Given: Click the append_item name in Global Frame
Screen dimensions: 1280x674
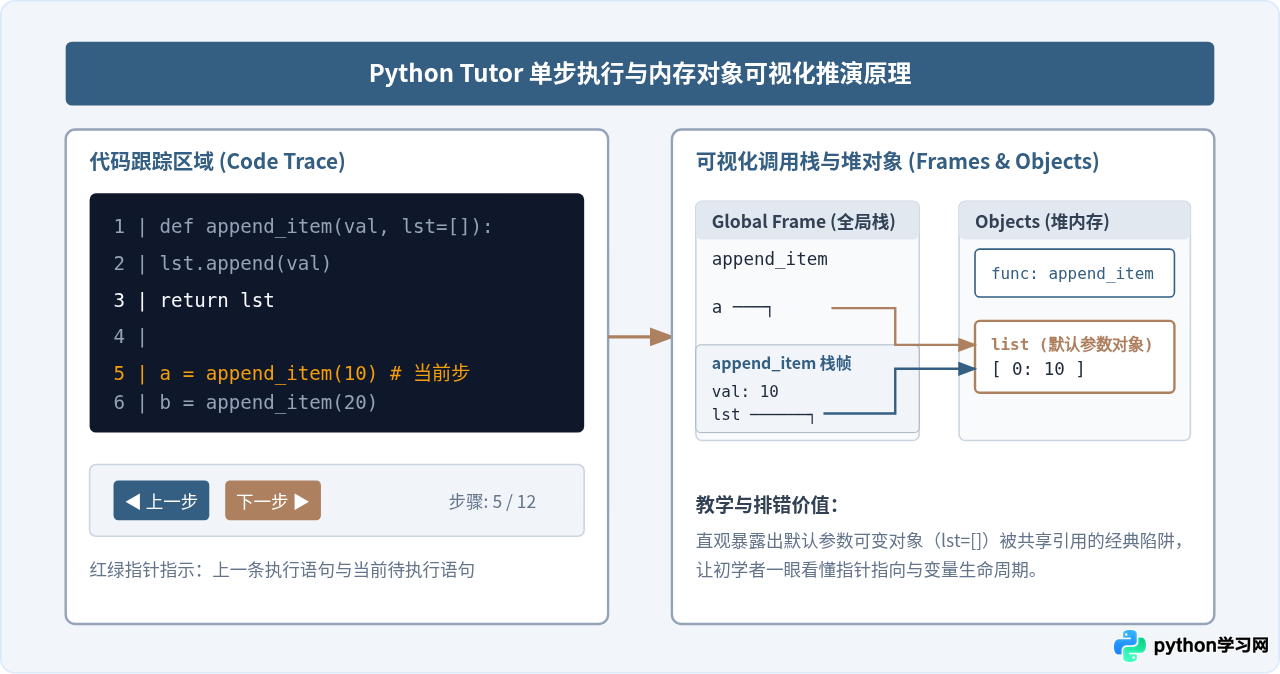Looking at the screenshot, I should (770, 259).
